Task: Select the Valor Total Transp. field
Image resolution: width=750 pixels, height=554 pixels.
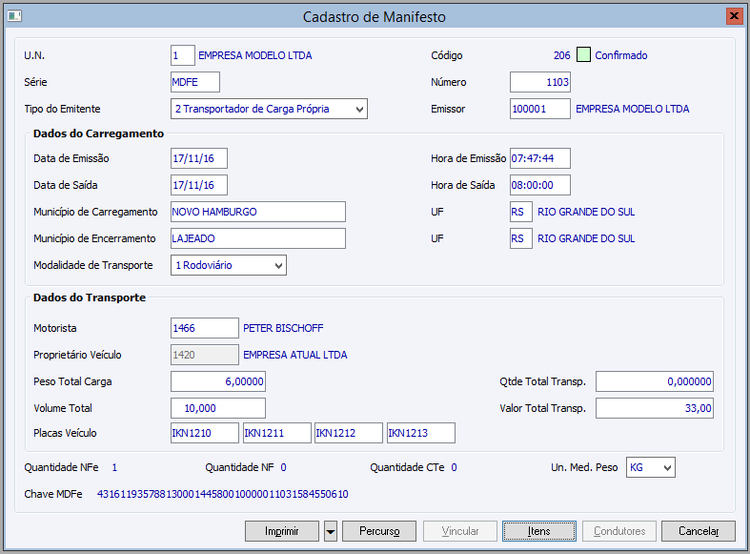Action: pos(655,408)
